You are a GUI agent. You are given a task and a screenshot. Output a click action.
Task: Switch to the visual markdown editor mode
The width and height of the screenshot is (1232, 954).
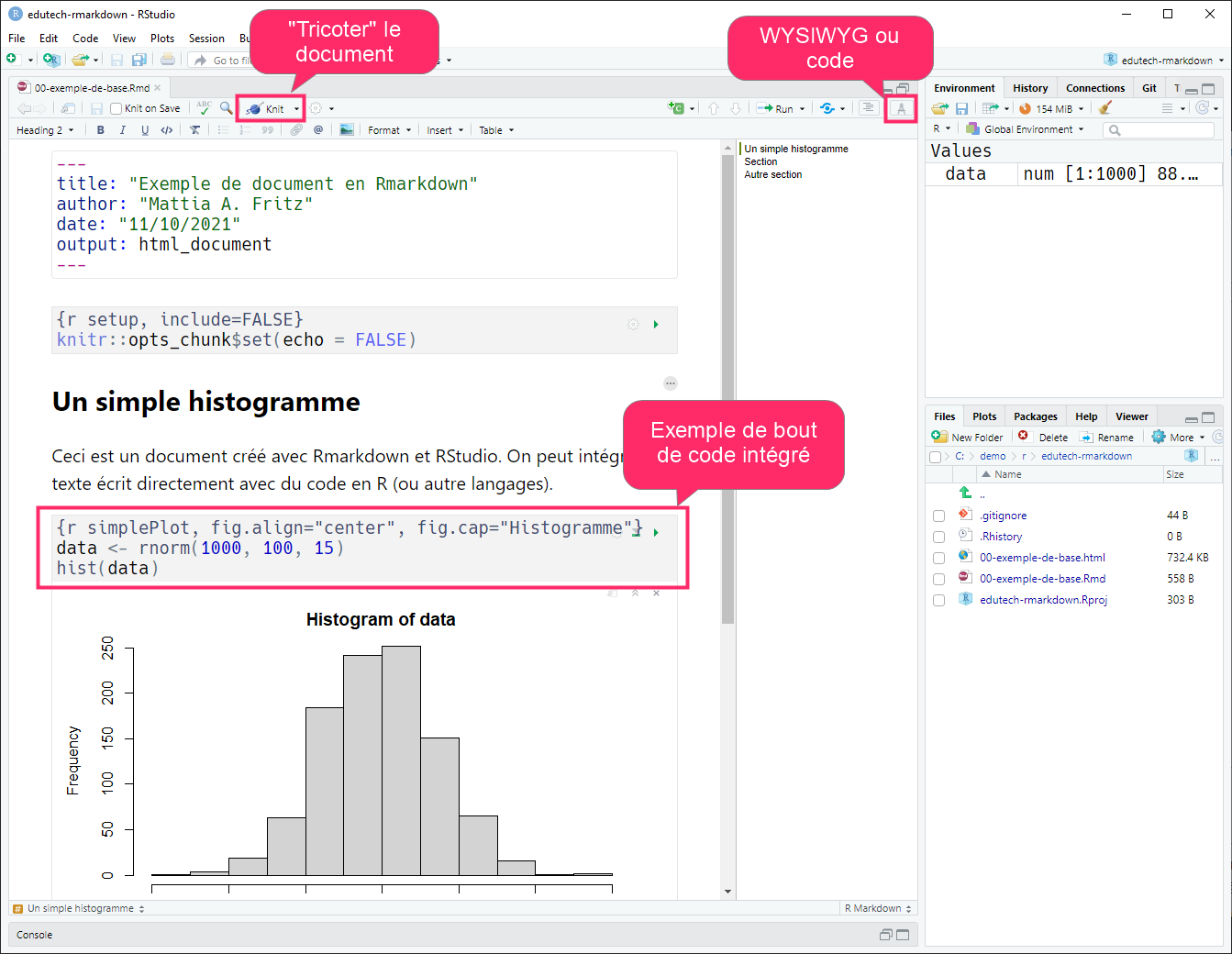tap(901, 109)
